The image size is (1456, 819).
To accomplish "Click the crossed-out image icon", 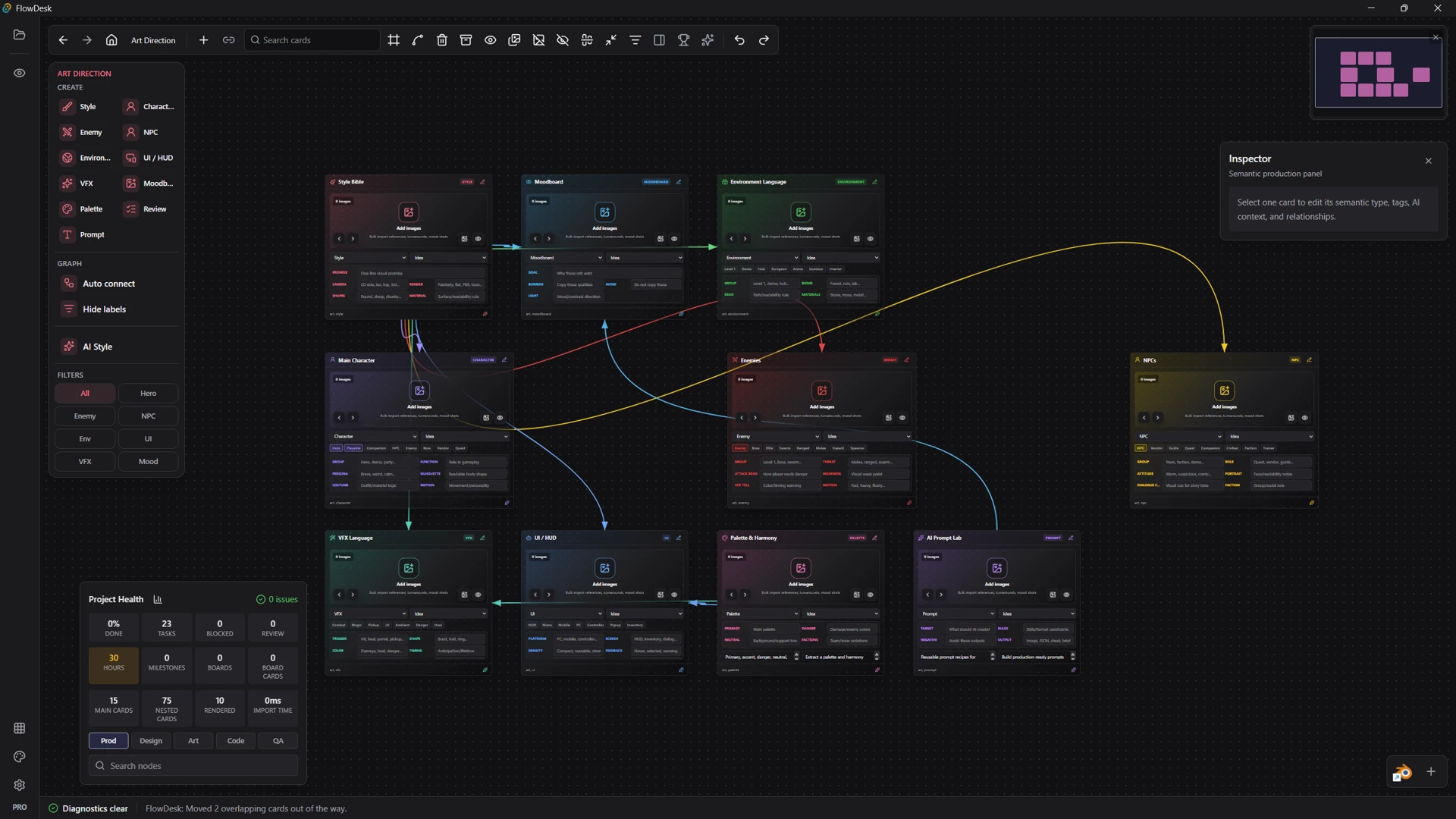I will coord(539,40).
